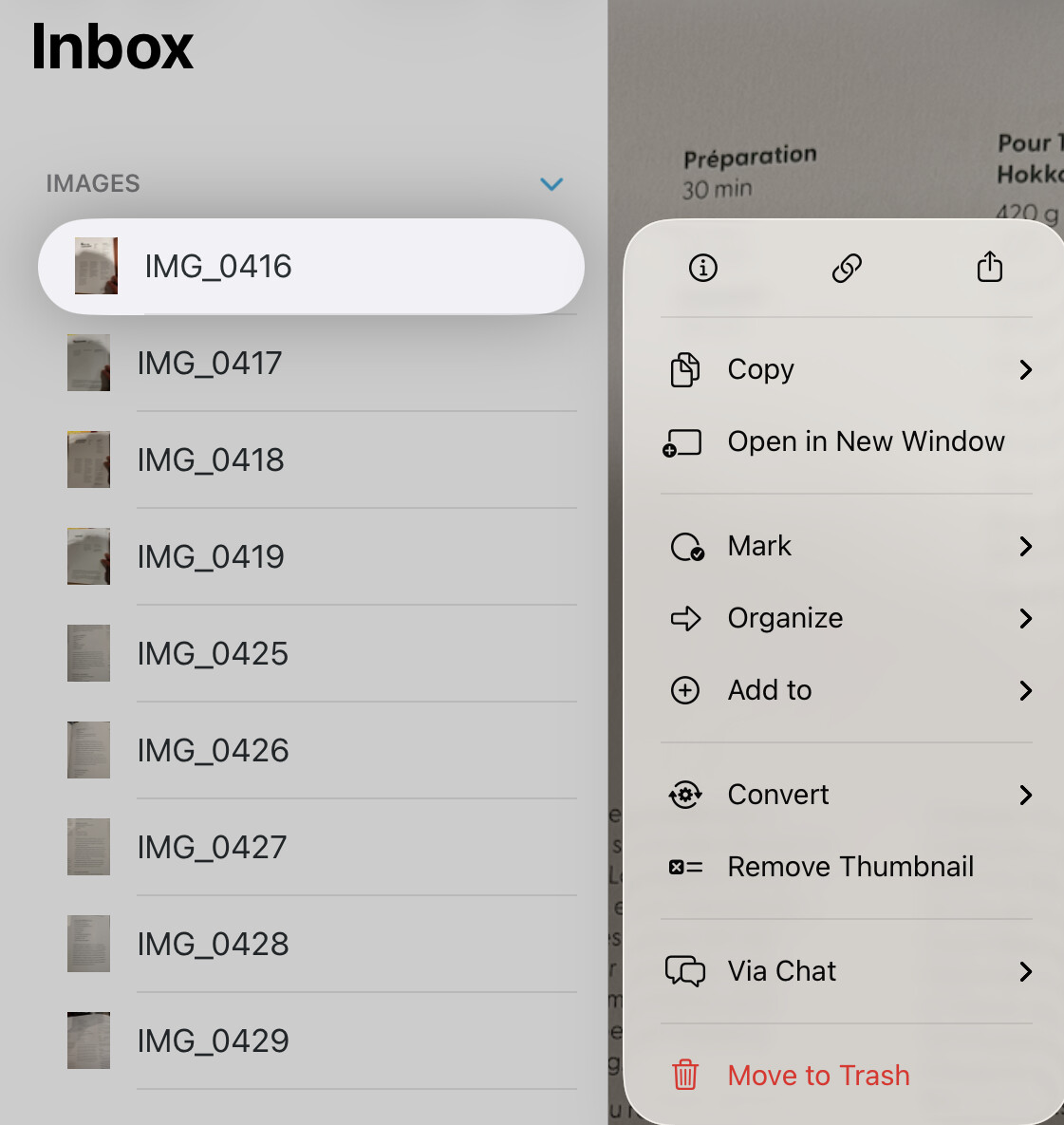The height and width of the screenshot is (1125, 1064).
Task: Click the Add to plus-circle icon
Action: [x=685, y=690]
